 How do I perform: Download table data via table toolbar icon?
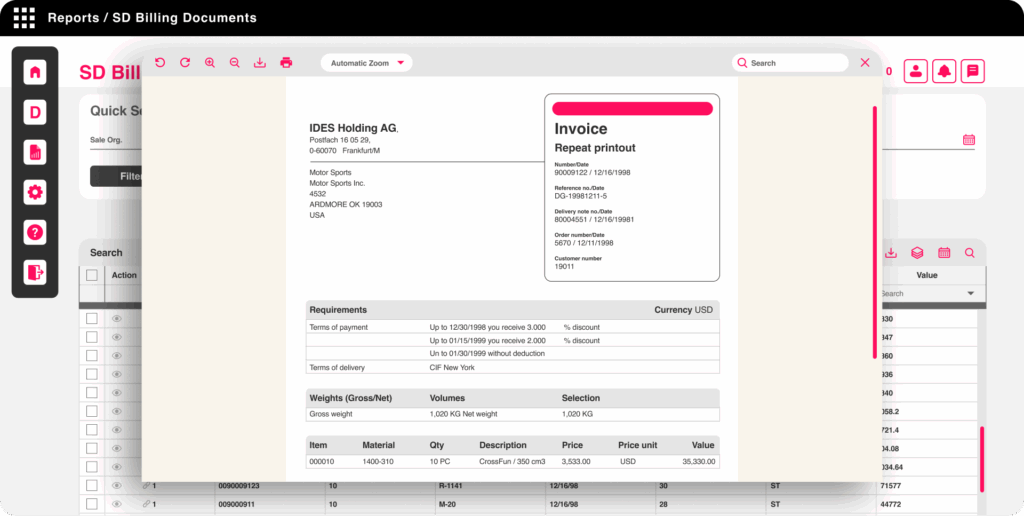click(x=891, y=253)
